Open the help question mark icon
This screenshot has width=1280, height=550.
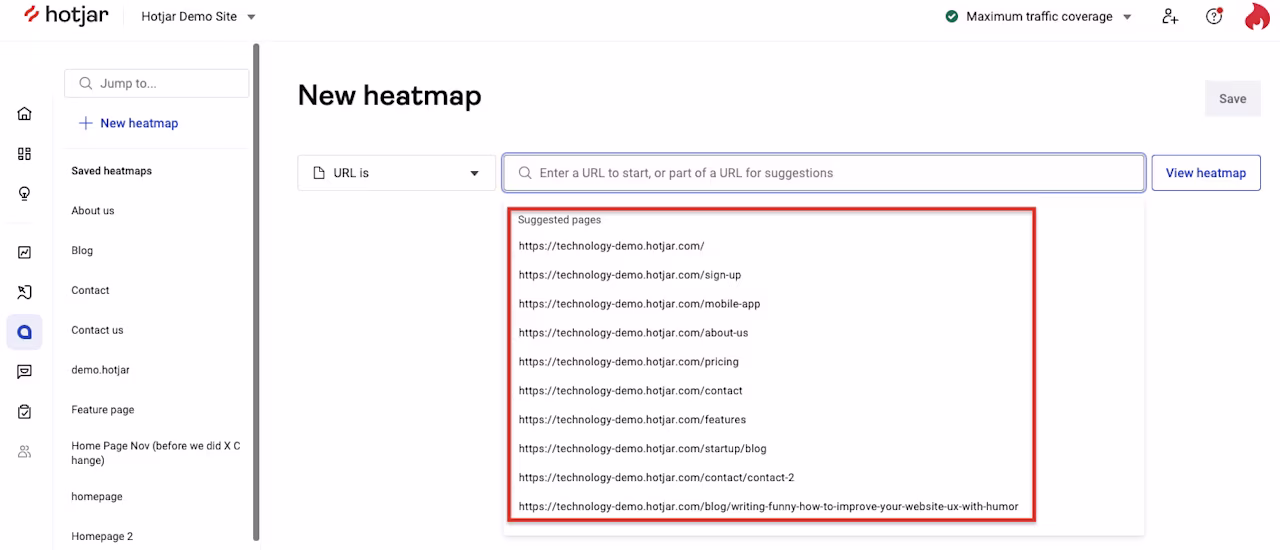tap(1214, 17)
